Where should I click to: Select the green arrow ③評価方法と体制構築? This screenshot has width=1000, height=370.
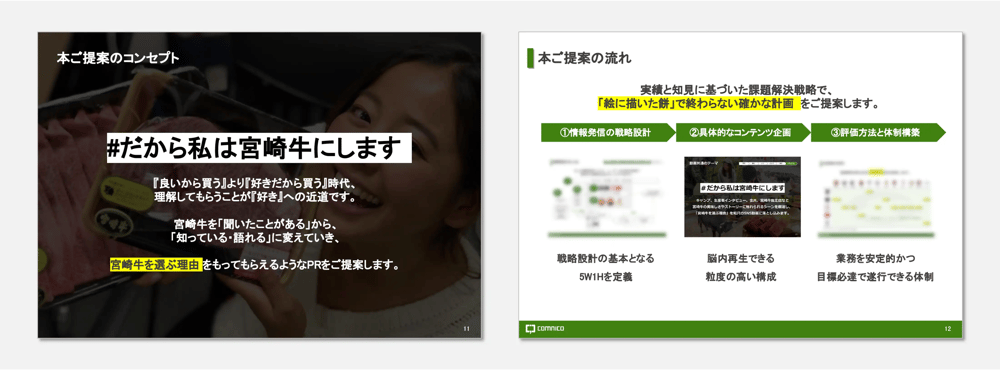(878, 133)
